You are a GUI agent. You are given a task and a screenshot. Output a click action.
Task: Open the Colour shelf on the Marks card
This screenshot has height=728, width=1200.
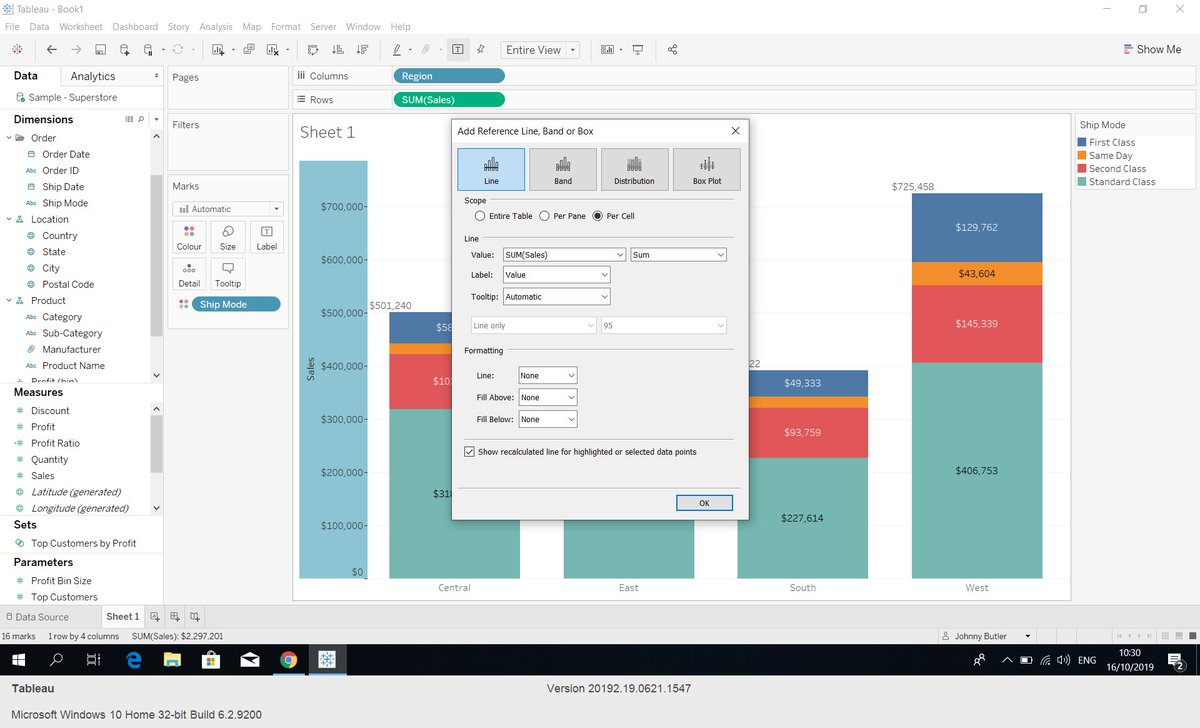(189, 236)
